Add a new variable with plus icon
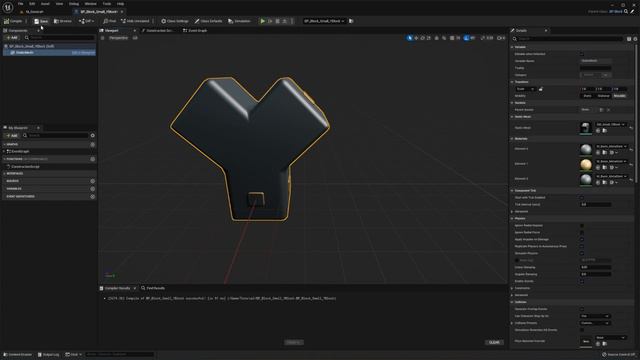Viewport: 640px width, 360px height. click(93, 189)
